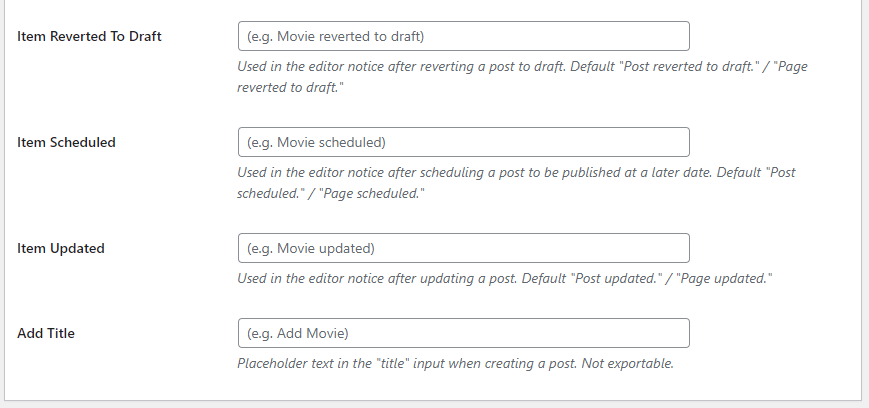This screenshot has width=869, height=408.
Task: Click into the Add Title text field
Action: click(x=463, y=333)
